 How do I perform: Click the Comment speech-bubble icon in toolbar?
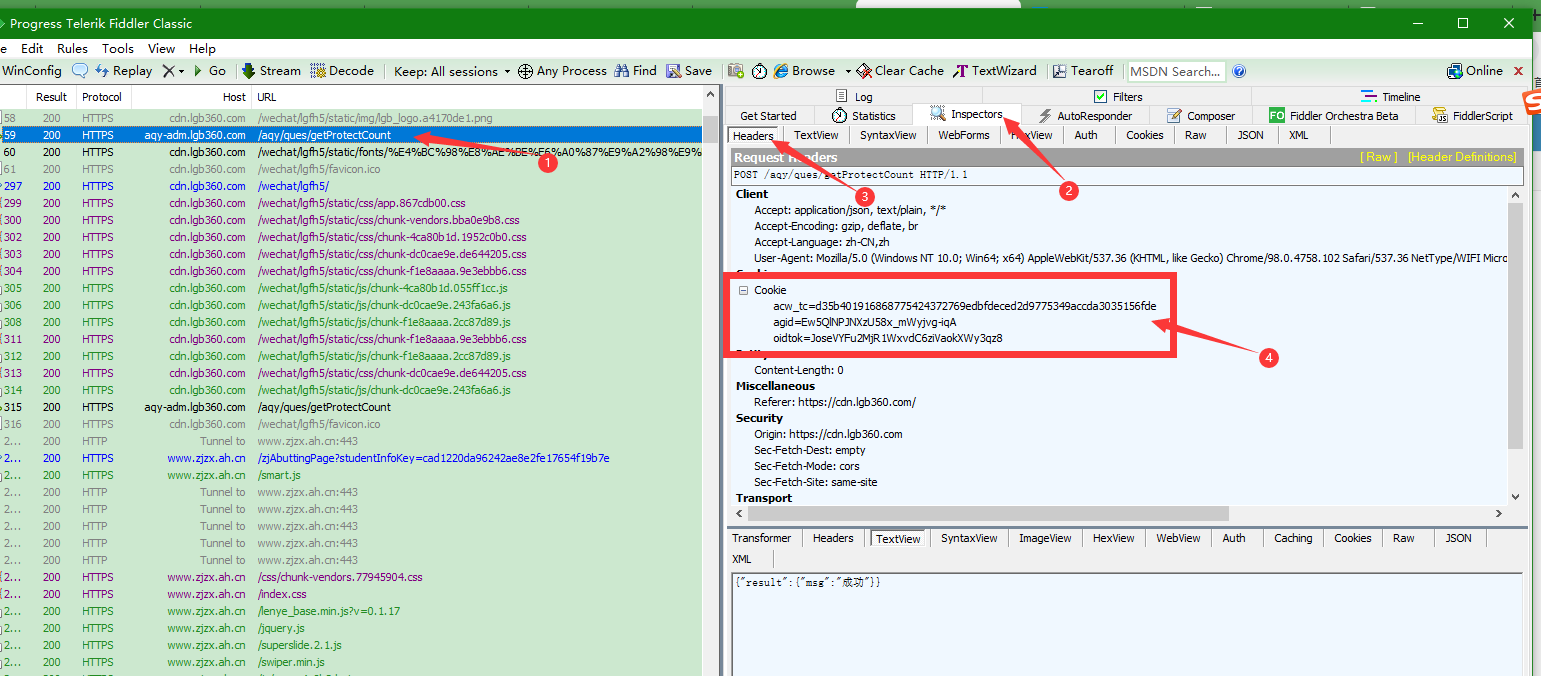(80, 71)
